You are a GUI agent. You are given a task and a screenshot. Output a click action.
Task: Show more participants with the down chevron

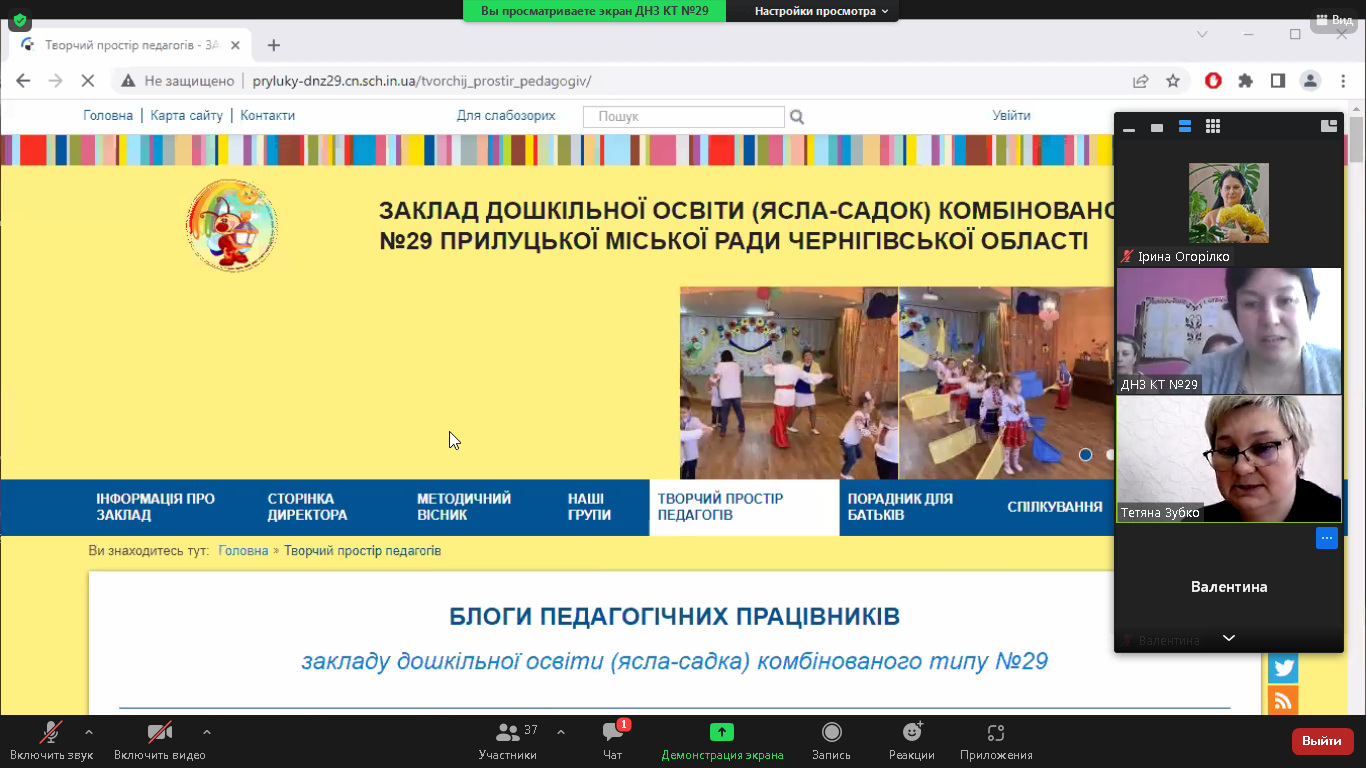tap(1229, 638)
